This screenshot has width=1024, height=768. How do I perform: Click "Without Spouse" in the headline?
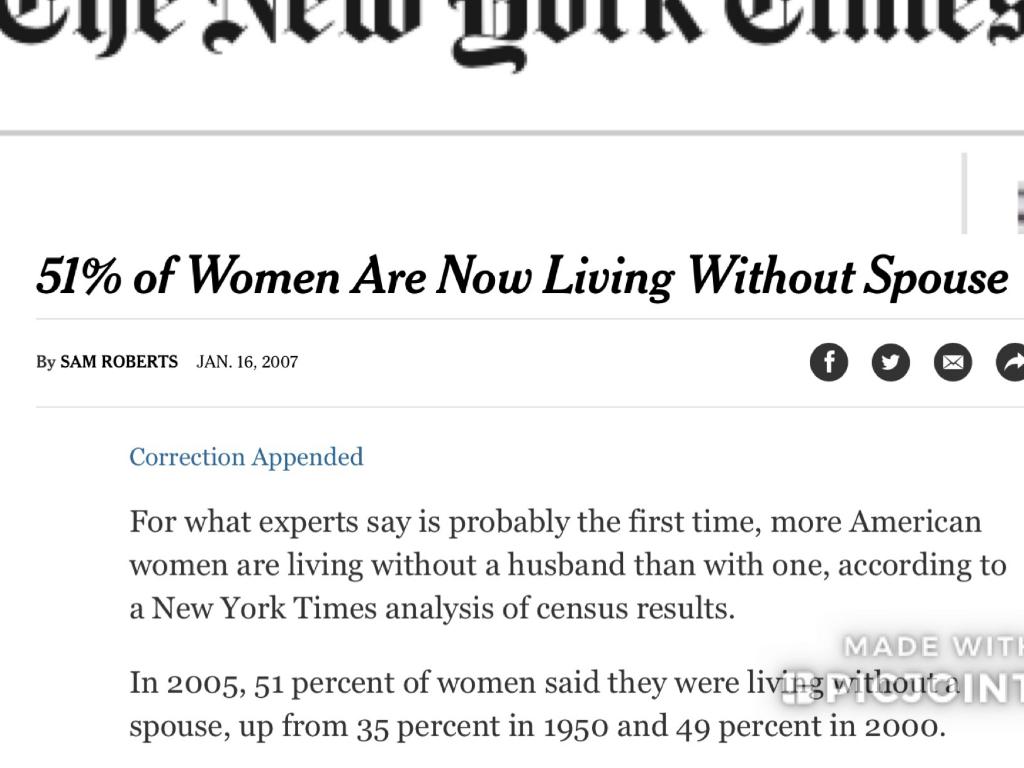(848, 277)
